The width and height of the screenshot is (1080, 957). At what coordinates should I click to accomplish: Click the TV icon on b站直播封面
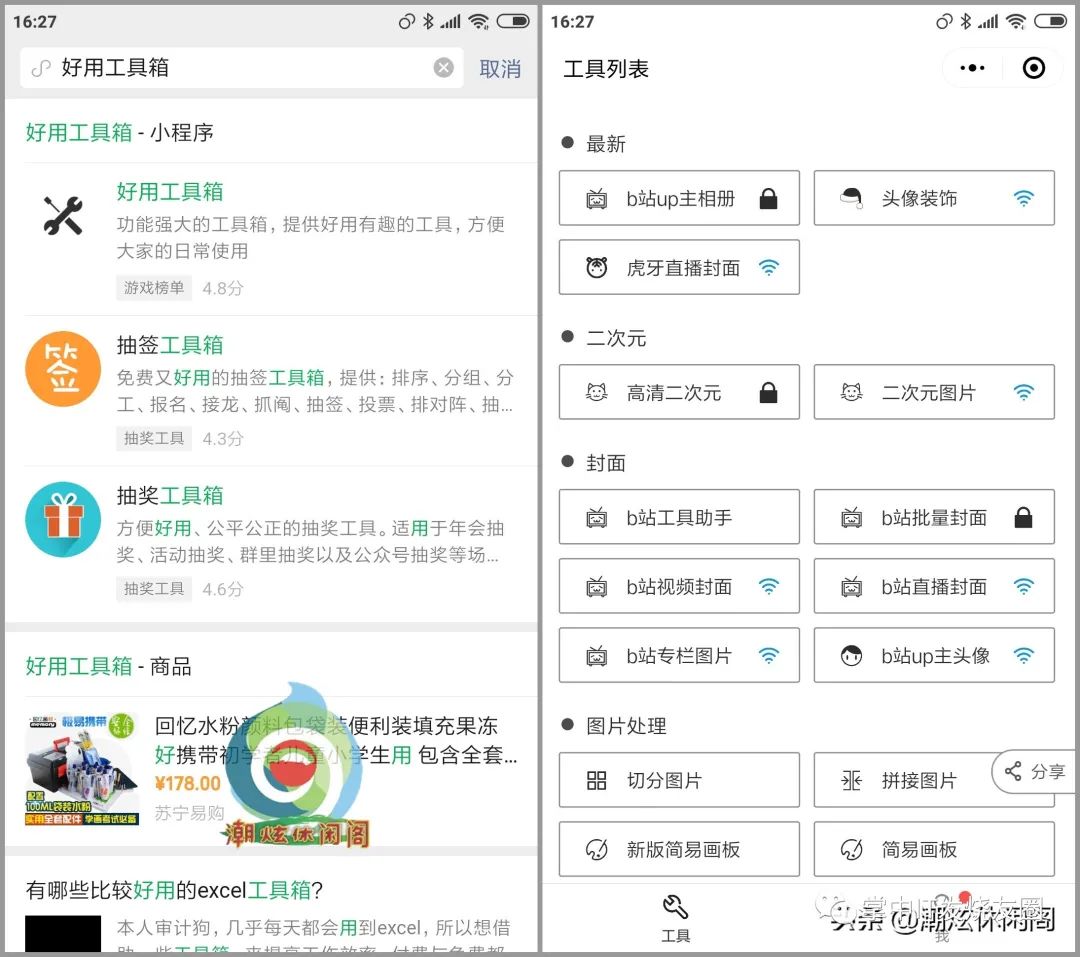tap(851, 586)
